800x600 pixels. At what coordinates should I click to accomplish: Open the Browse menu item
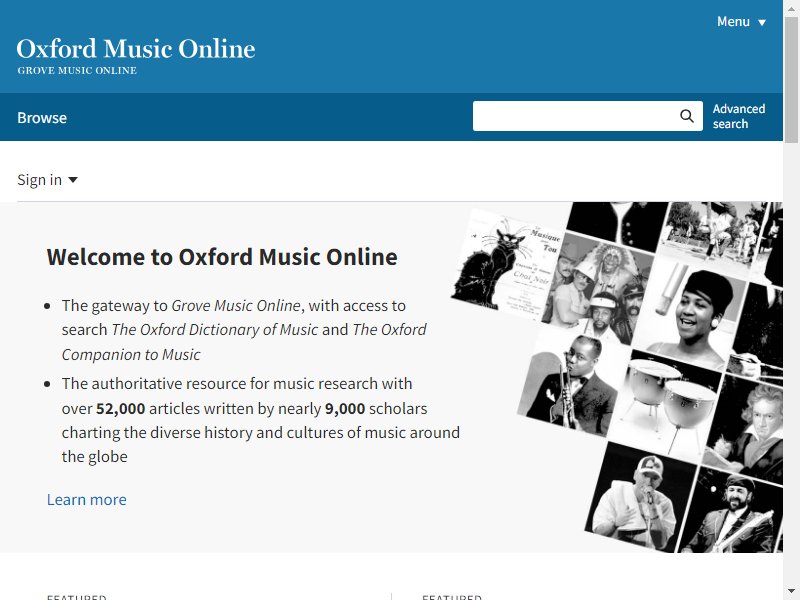42,118
